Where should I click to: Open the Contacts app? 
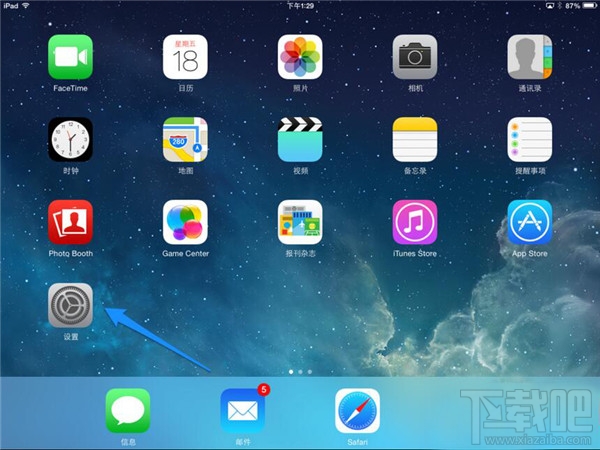tap(530, 57)
